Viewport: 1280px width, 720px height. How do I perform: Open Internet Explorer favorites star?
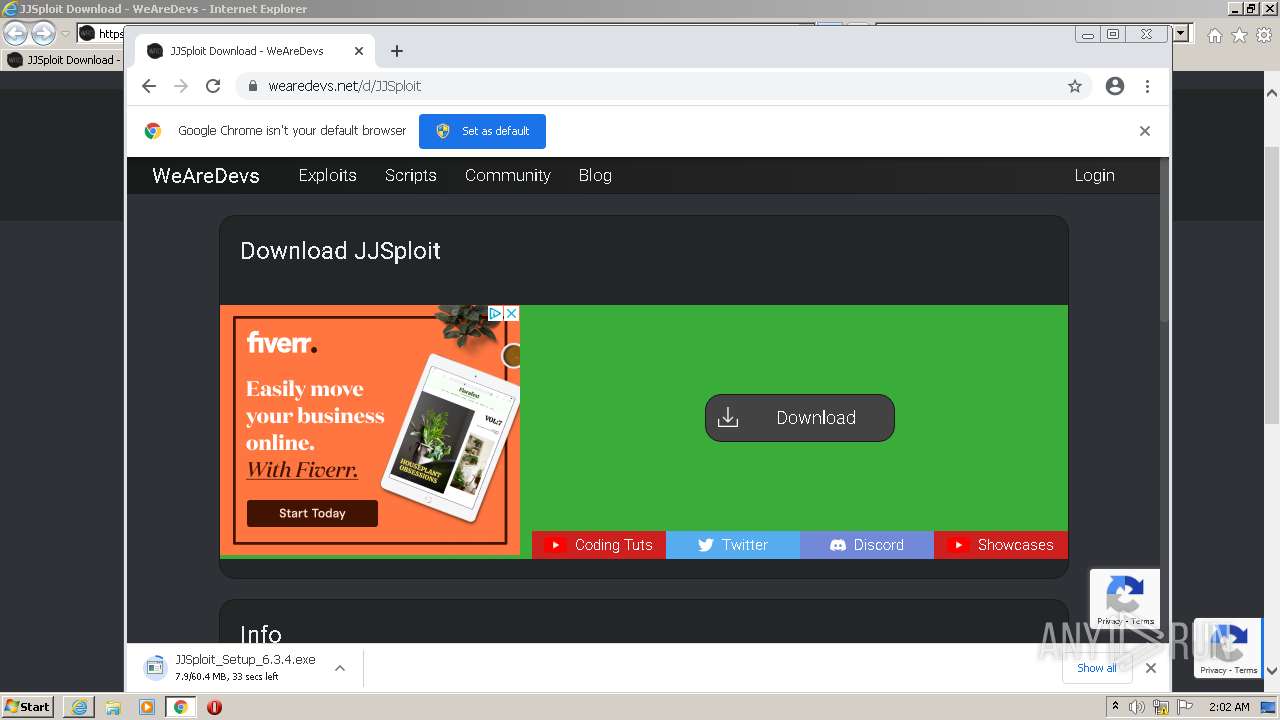1239,35
